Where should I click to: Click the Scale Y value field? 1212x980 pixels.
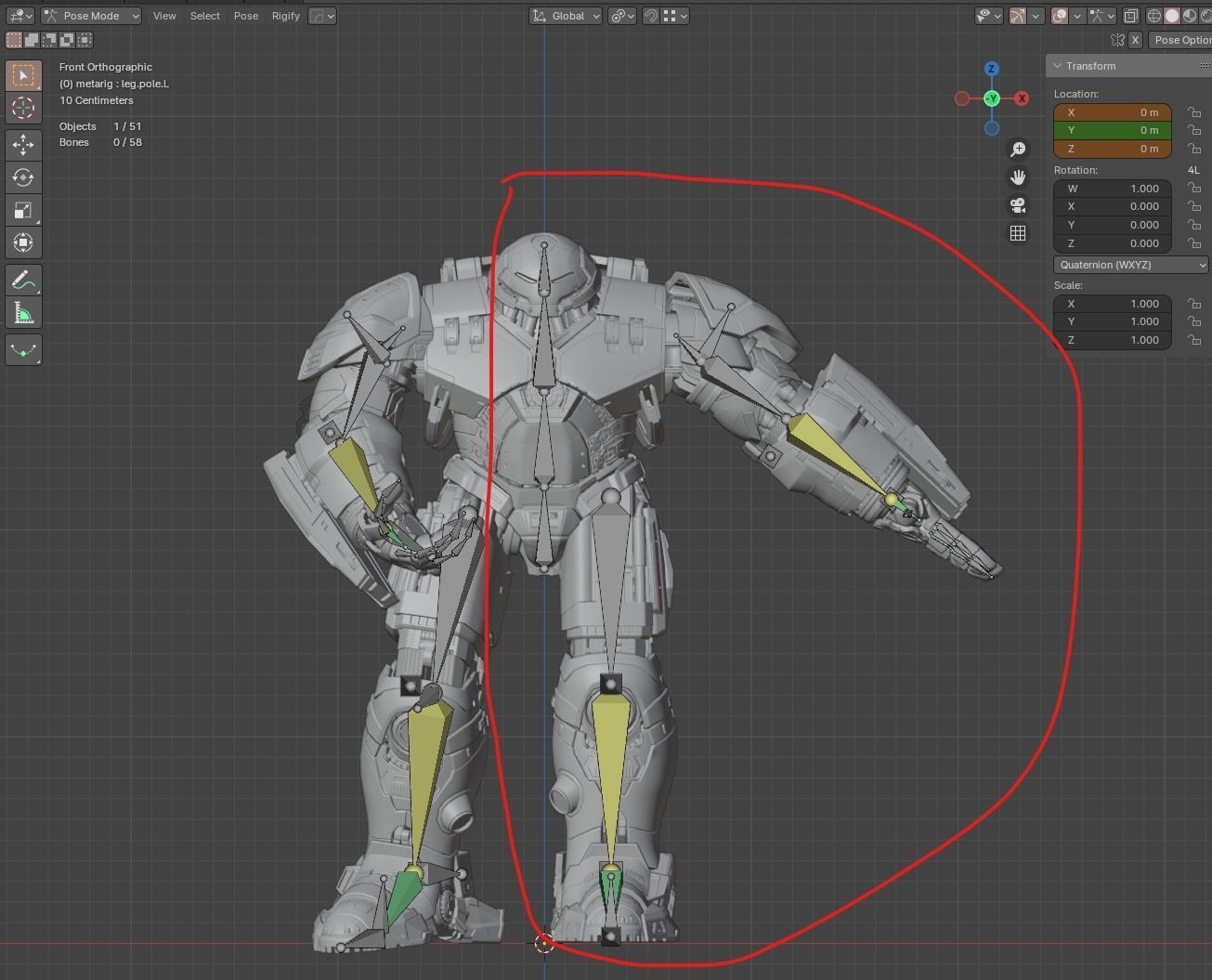click(1113, 321)
